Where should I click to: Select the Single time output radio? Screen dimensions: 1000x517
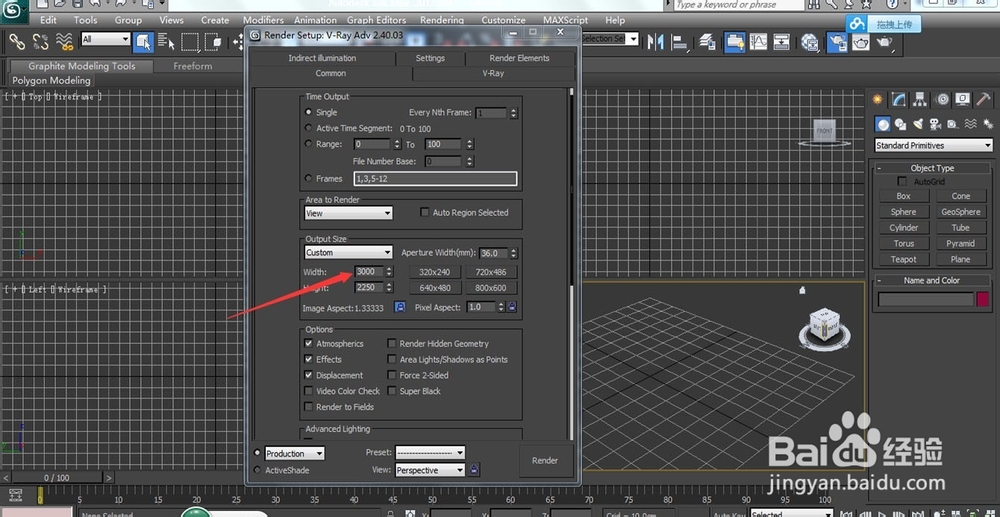coord(309,112)
